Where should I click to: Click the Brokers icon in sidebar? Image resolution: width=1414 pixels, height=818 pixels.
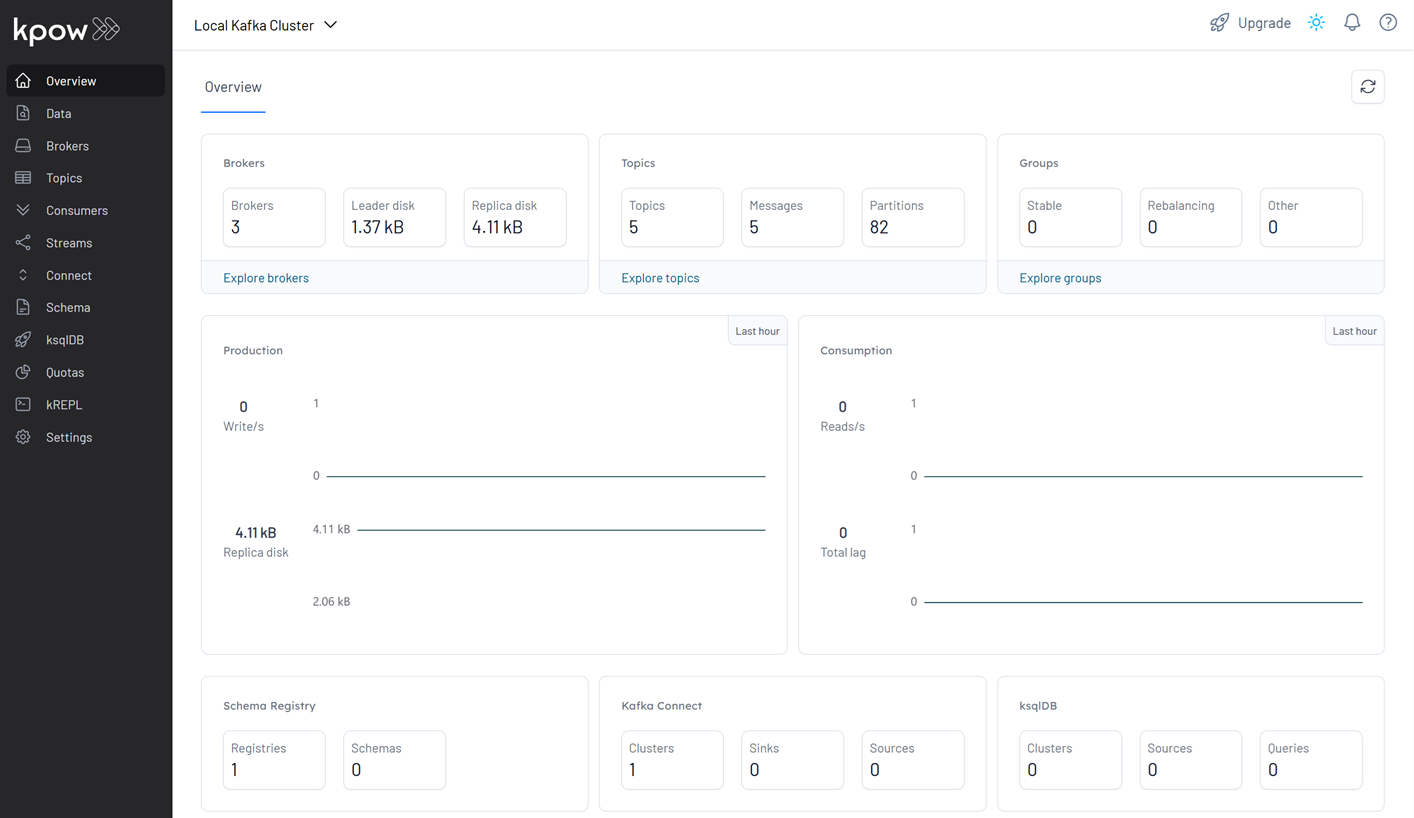[23, 146]
